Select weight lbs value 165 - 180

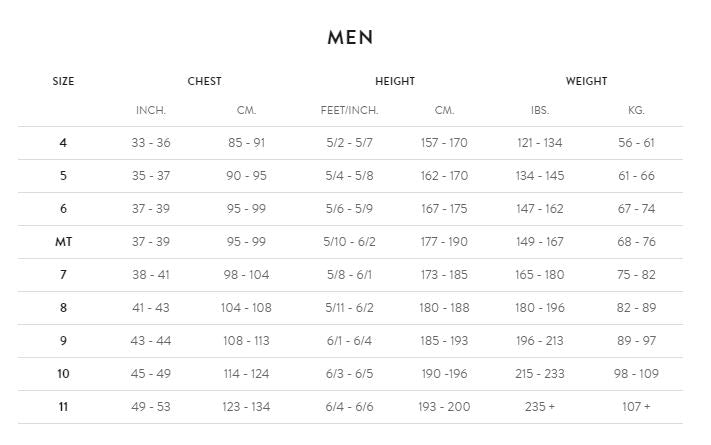pyautogui.click(x=540, y=275)
